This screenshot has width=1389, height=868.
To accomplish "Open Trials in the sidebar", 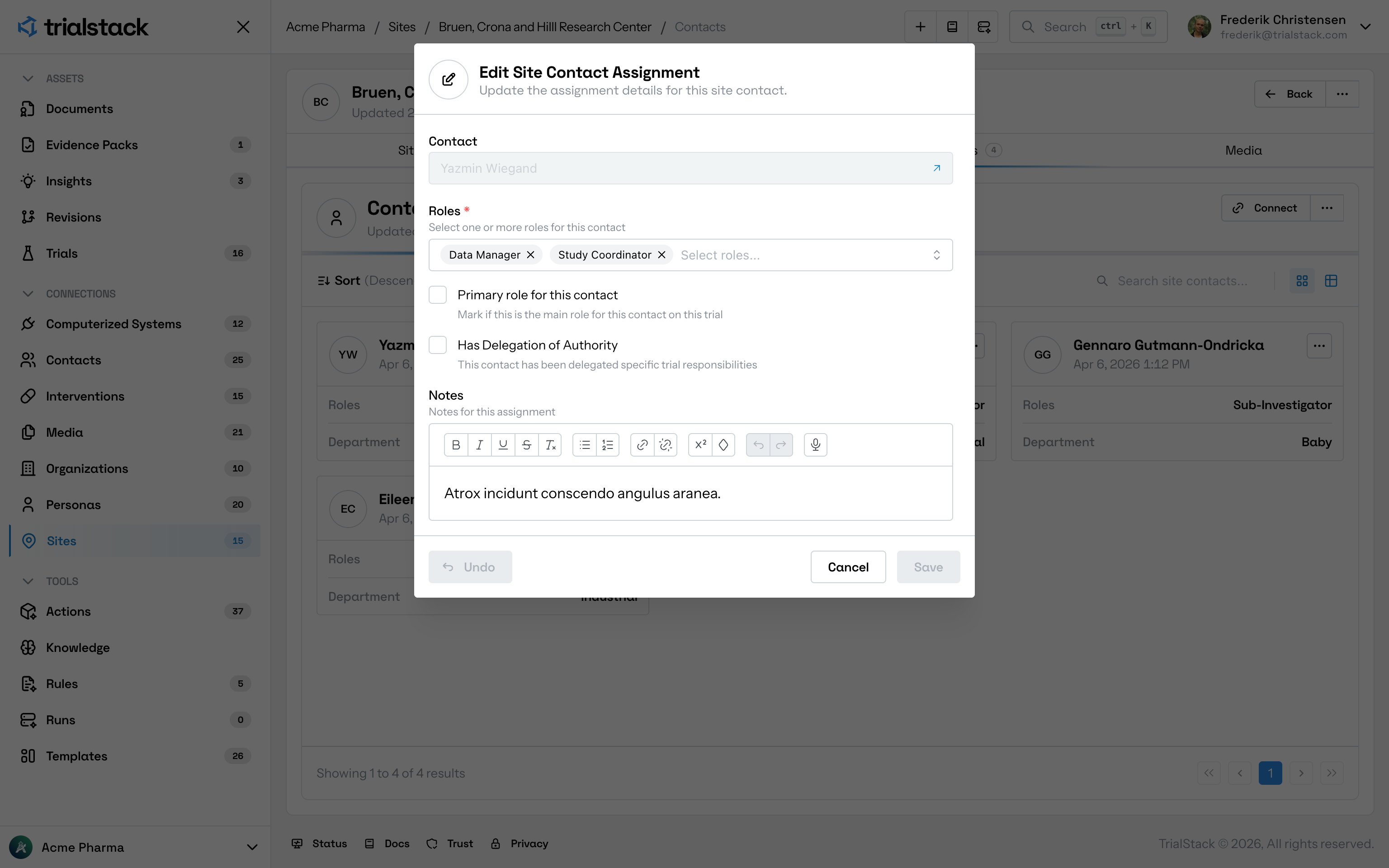I will click(x=135, y=253).
